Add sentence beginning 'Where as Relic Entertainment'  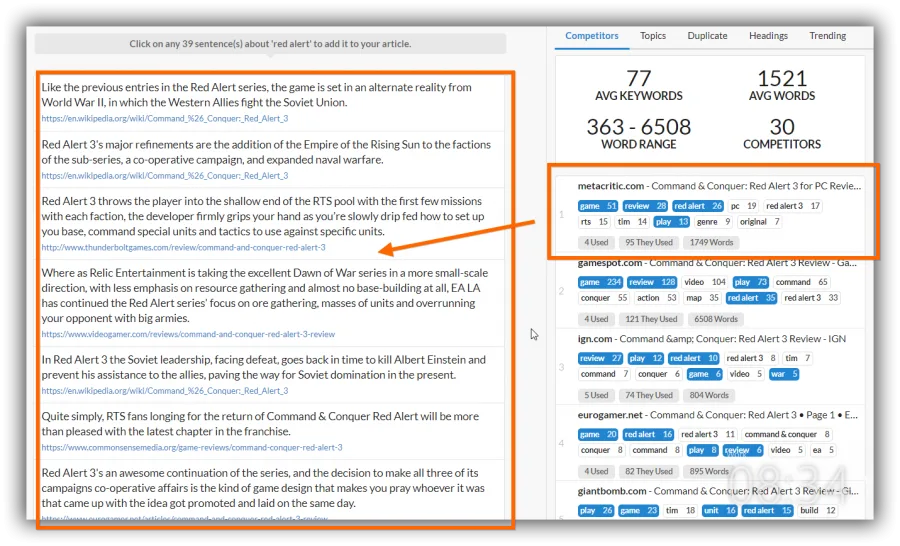pyautogui.click(x=265, y=295)
